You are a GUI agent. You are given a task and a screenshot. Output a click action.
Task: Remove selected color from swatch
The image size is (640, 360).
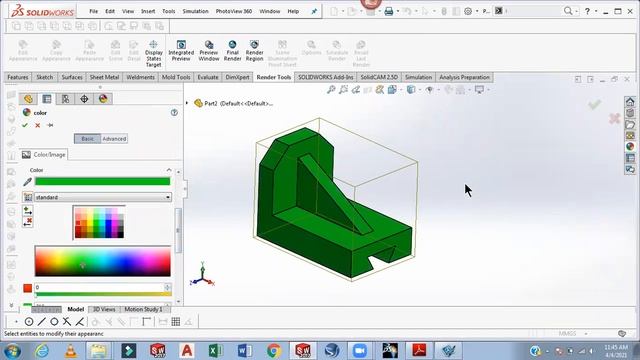[x=28, y=222]
